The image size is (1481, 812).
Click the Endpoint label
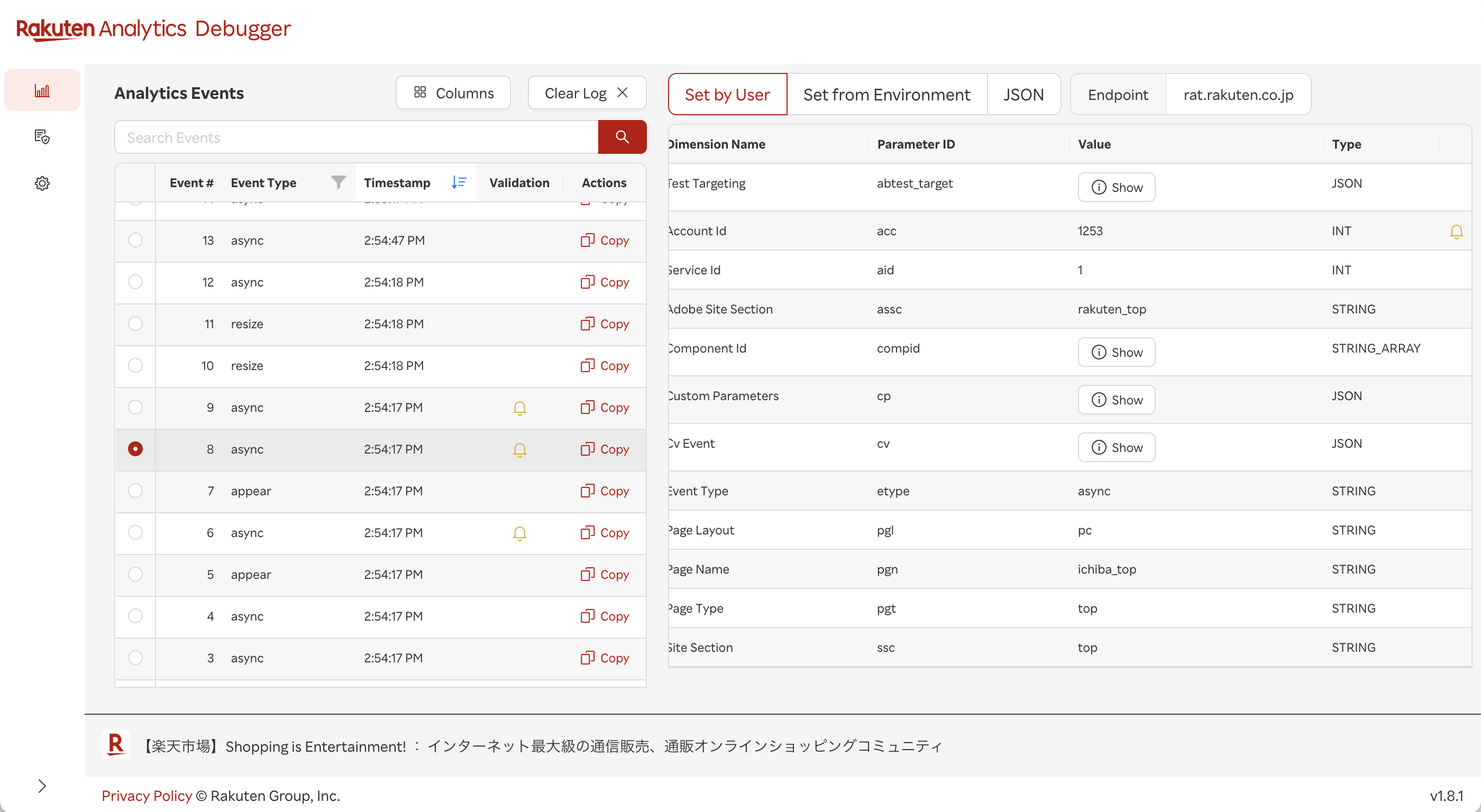point(1118,94)
